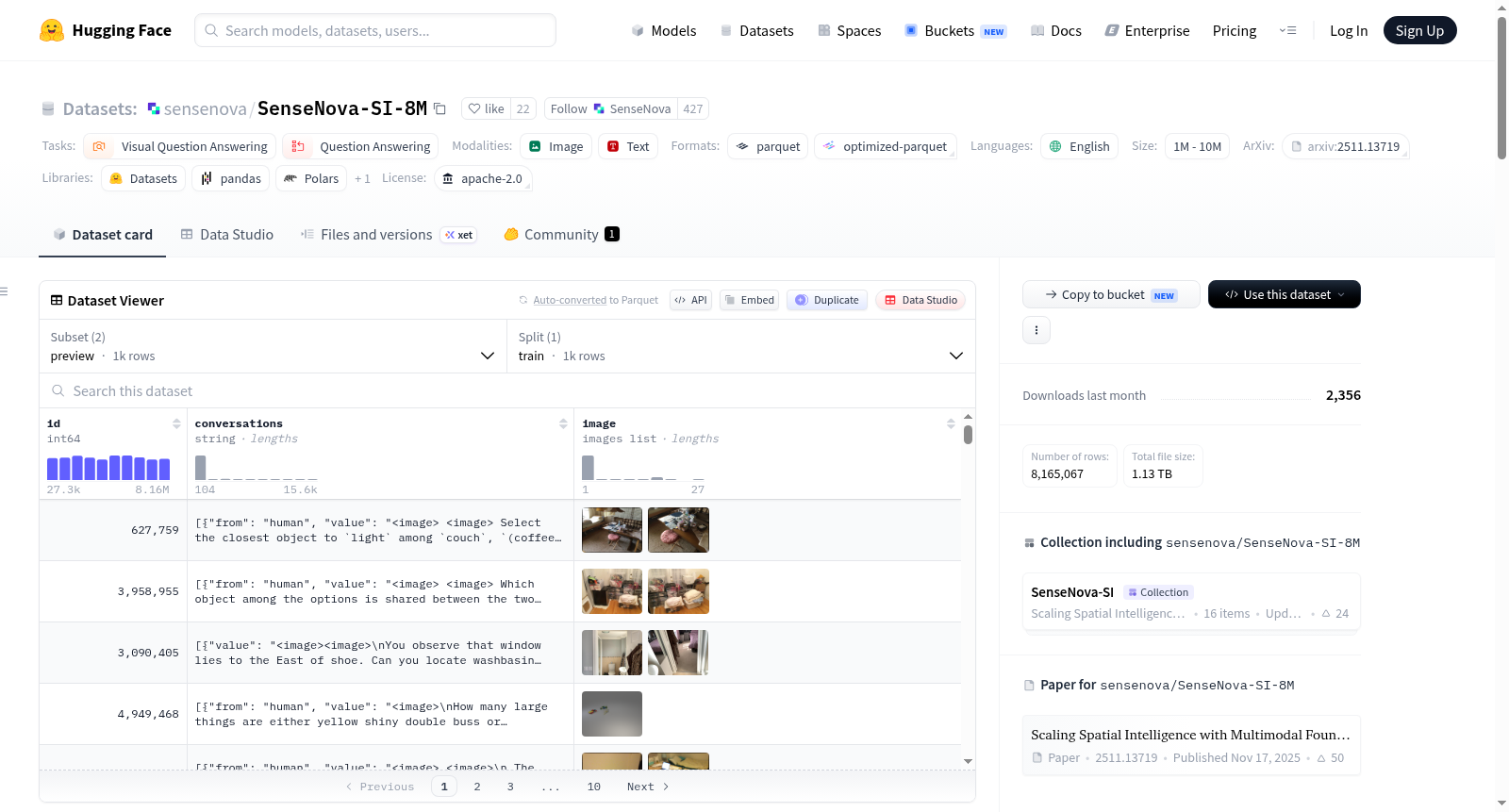
Task: Click the Auto-converted link
Action: (570, 300)
